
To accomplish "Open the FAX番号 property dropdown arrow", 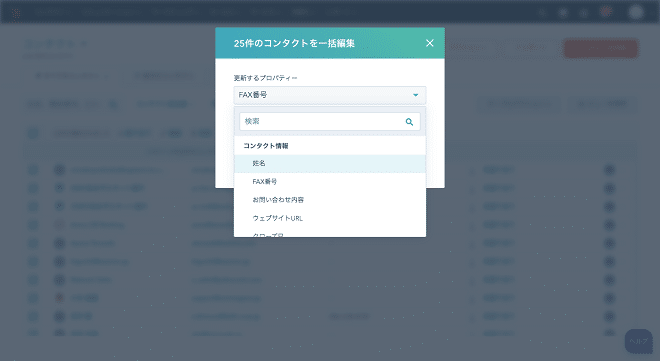I will (415, 95).
